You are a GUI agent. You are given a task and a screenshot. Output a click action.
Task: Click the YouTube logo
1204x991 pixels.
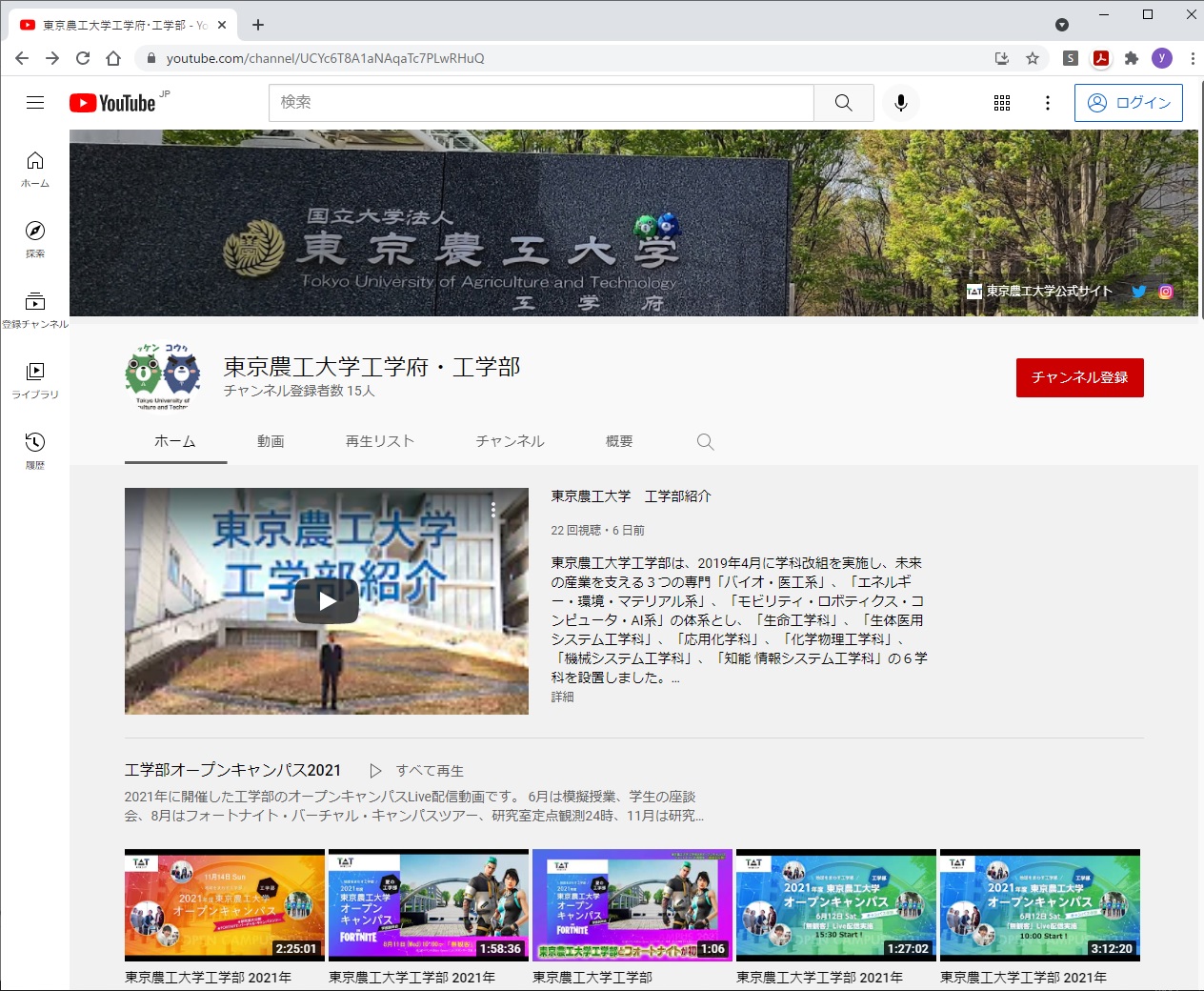pyautogui.click(x=112, y=103)
